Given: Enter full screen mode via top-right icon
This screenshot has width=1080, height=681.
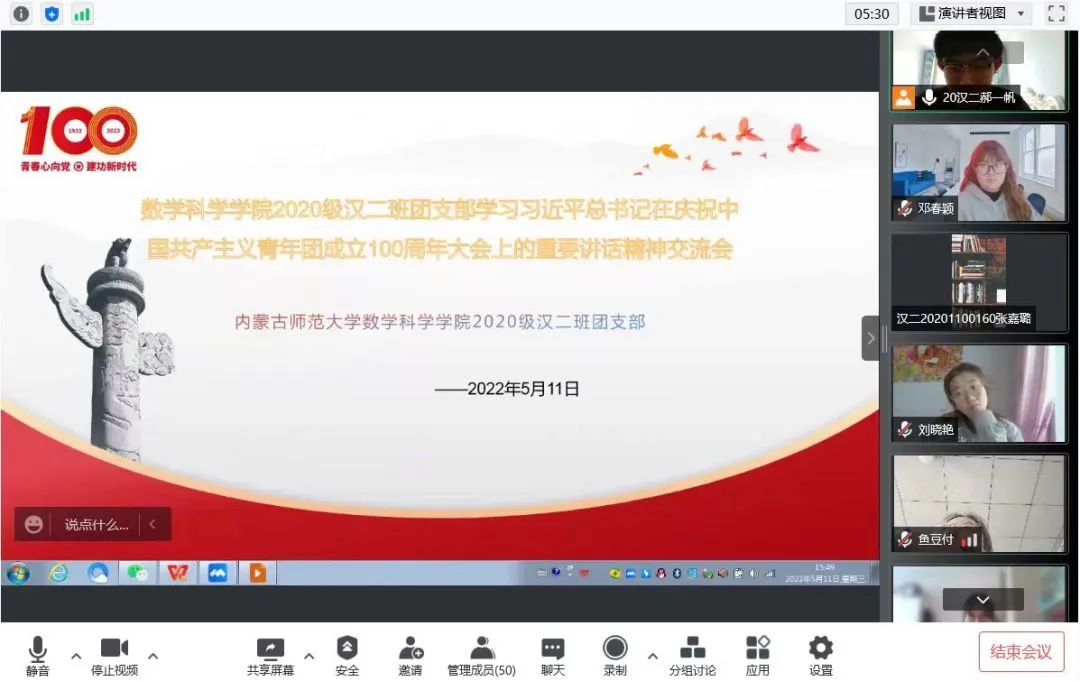Looking at the screenshot, I should tap(1056, 13).
